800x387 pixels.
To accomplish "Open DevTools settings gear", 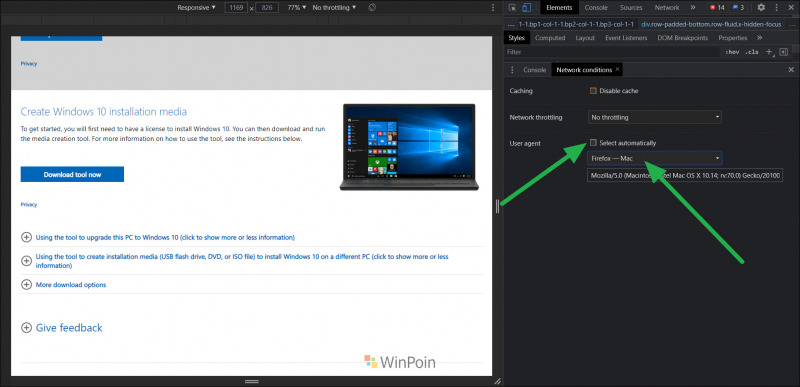I will point(761,8).
